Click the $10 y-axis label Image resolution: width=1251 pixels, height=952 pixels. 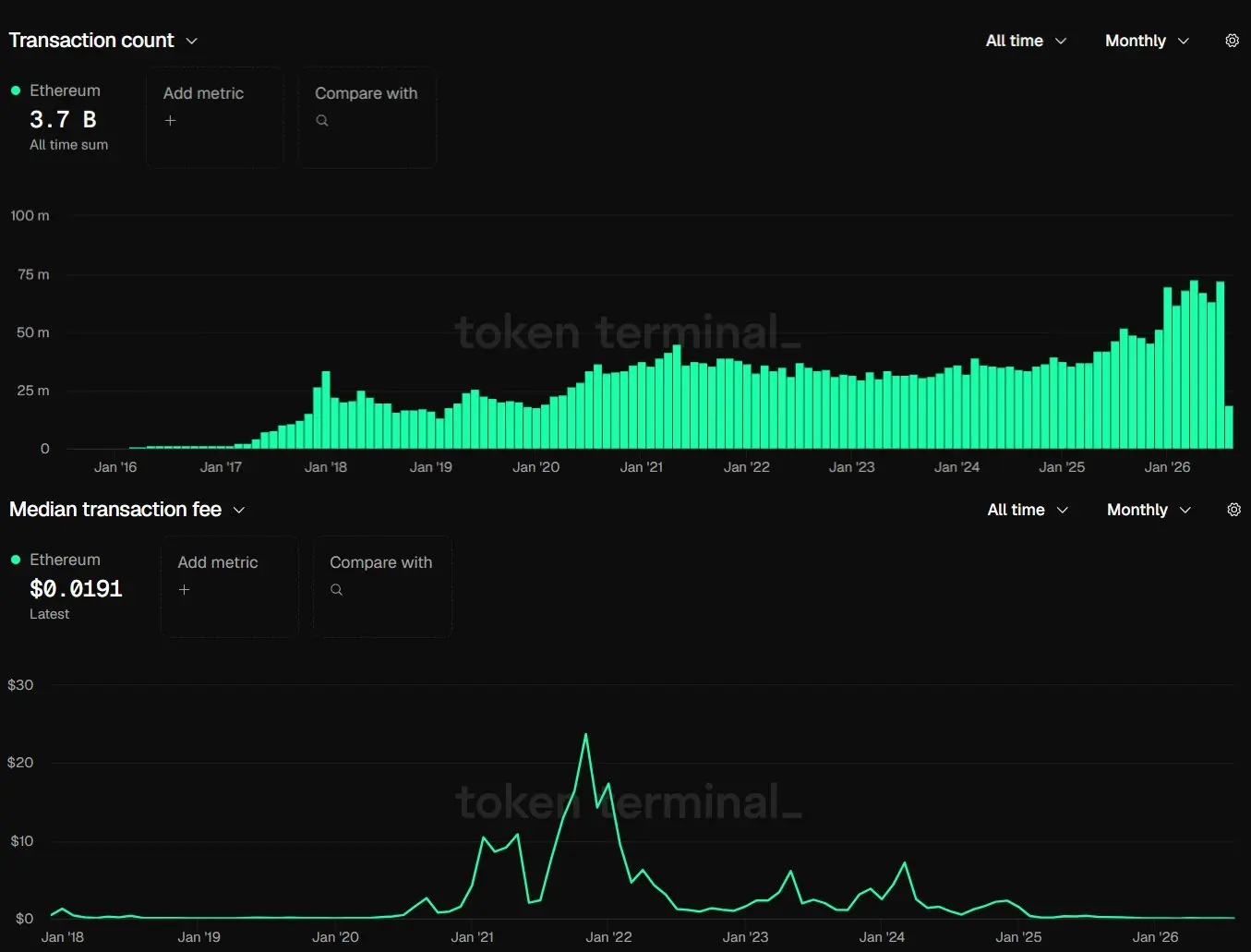(22, 841)
